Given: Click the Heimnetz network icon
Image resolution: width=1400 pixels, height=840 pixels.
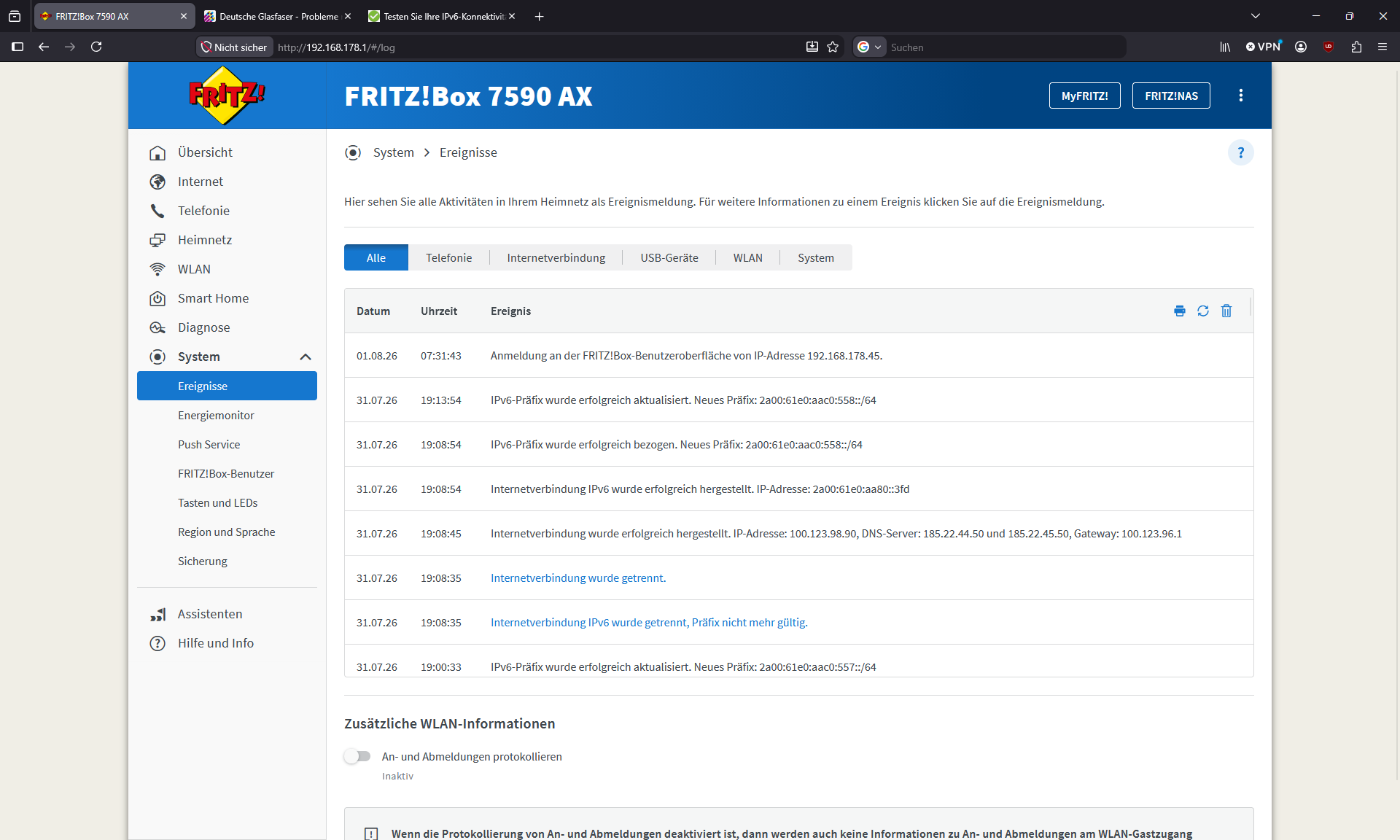Looking at the screenshot, I should click(157, 240).
